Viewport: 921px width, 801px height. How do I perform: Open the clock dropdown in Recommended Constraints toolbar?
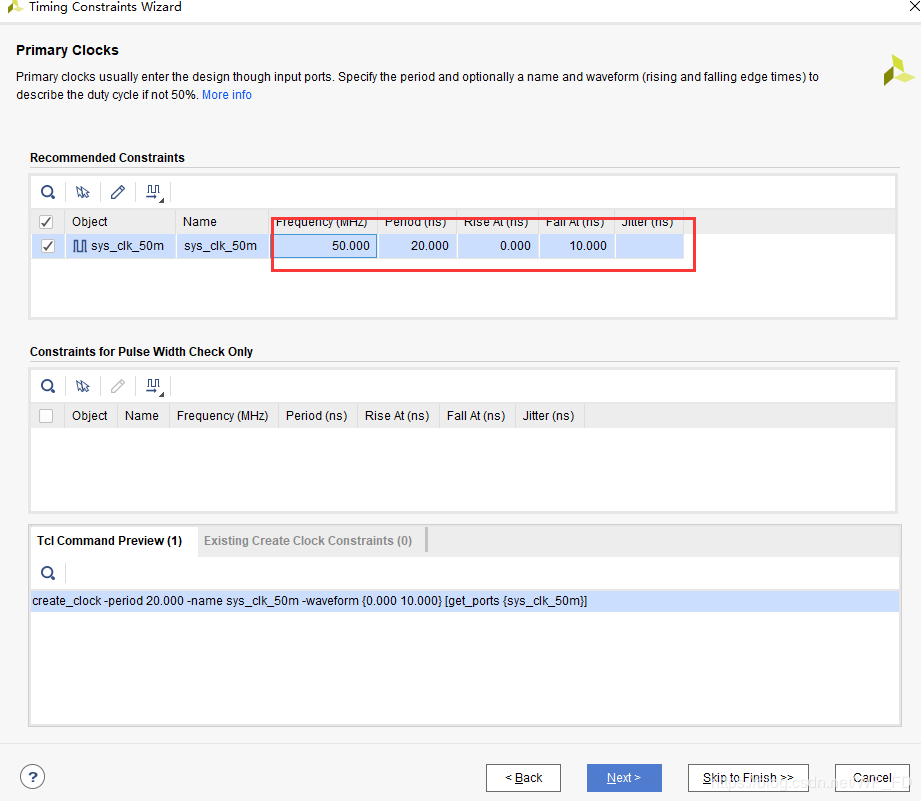(155, 192)
